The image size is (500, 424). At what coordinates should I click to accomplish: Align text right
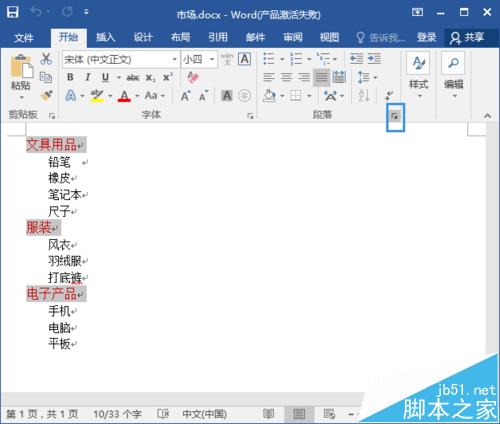click(x=304, y=77)
